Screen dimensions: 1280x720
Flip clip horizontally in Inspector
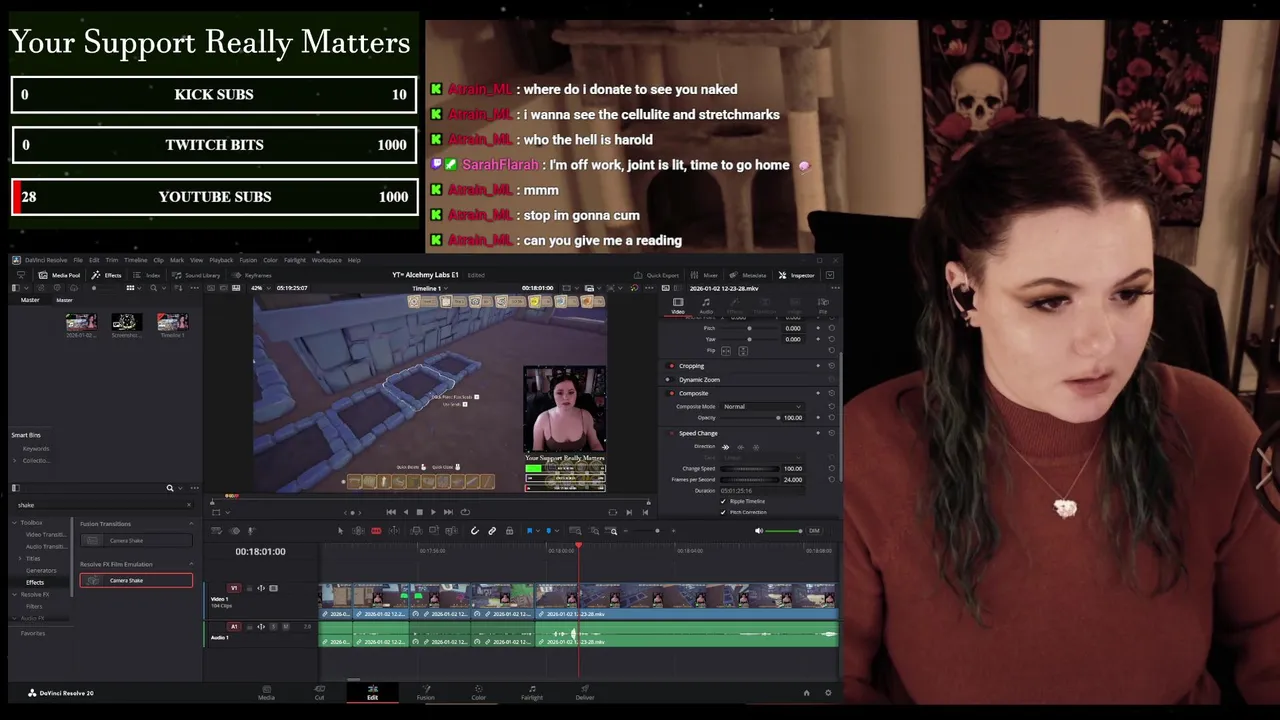pos(725,351)
